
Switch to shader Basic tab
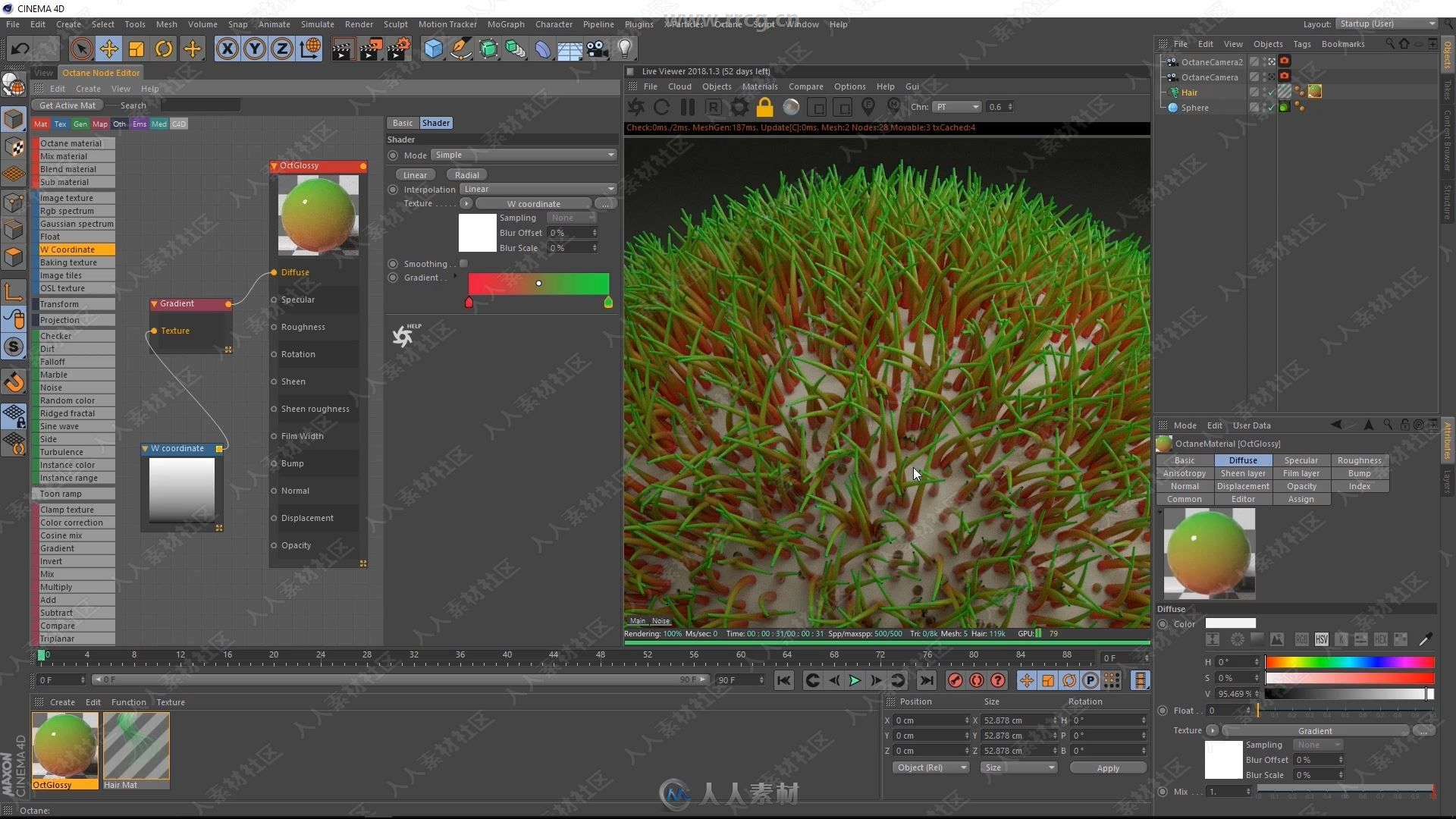(403, 123)
